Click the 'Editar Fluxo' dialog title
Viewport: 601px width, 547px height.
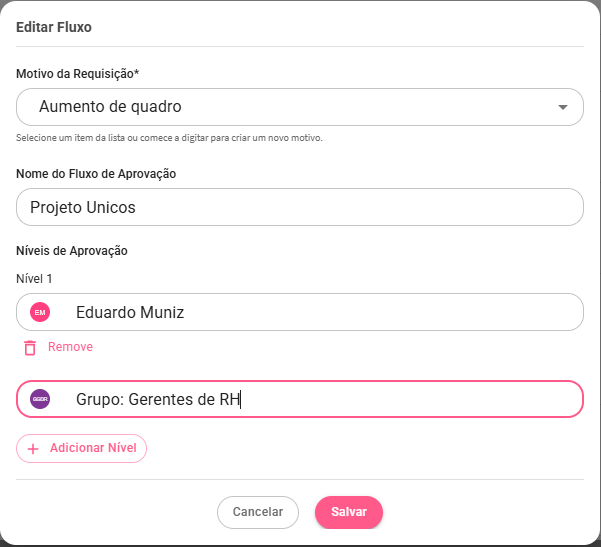[x=54, y=28]
